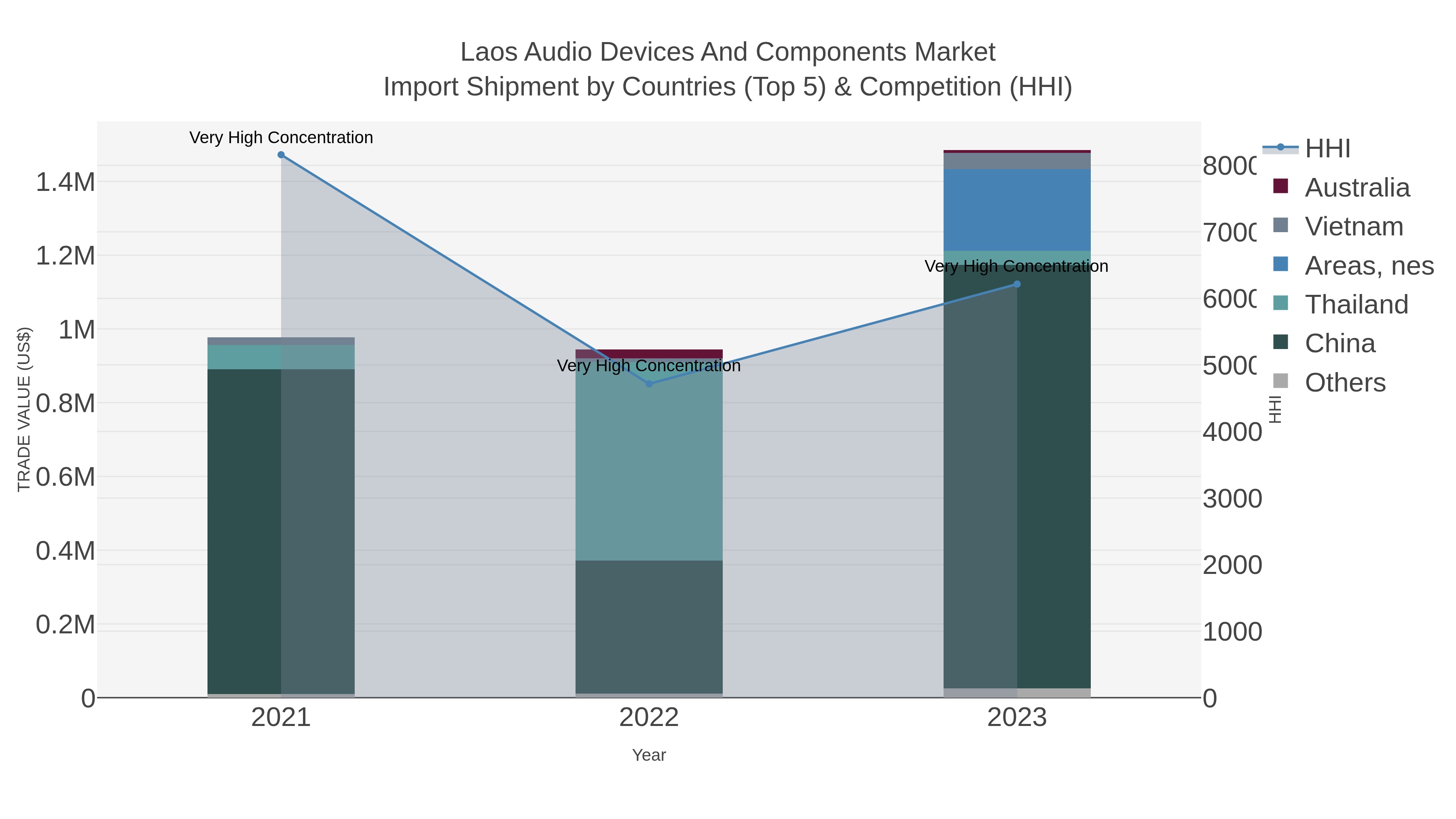Click the HHI line marker legend icon
1456x819 pixels.
(1281, 148)
